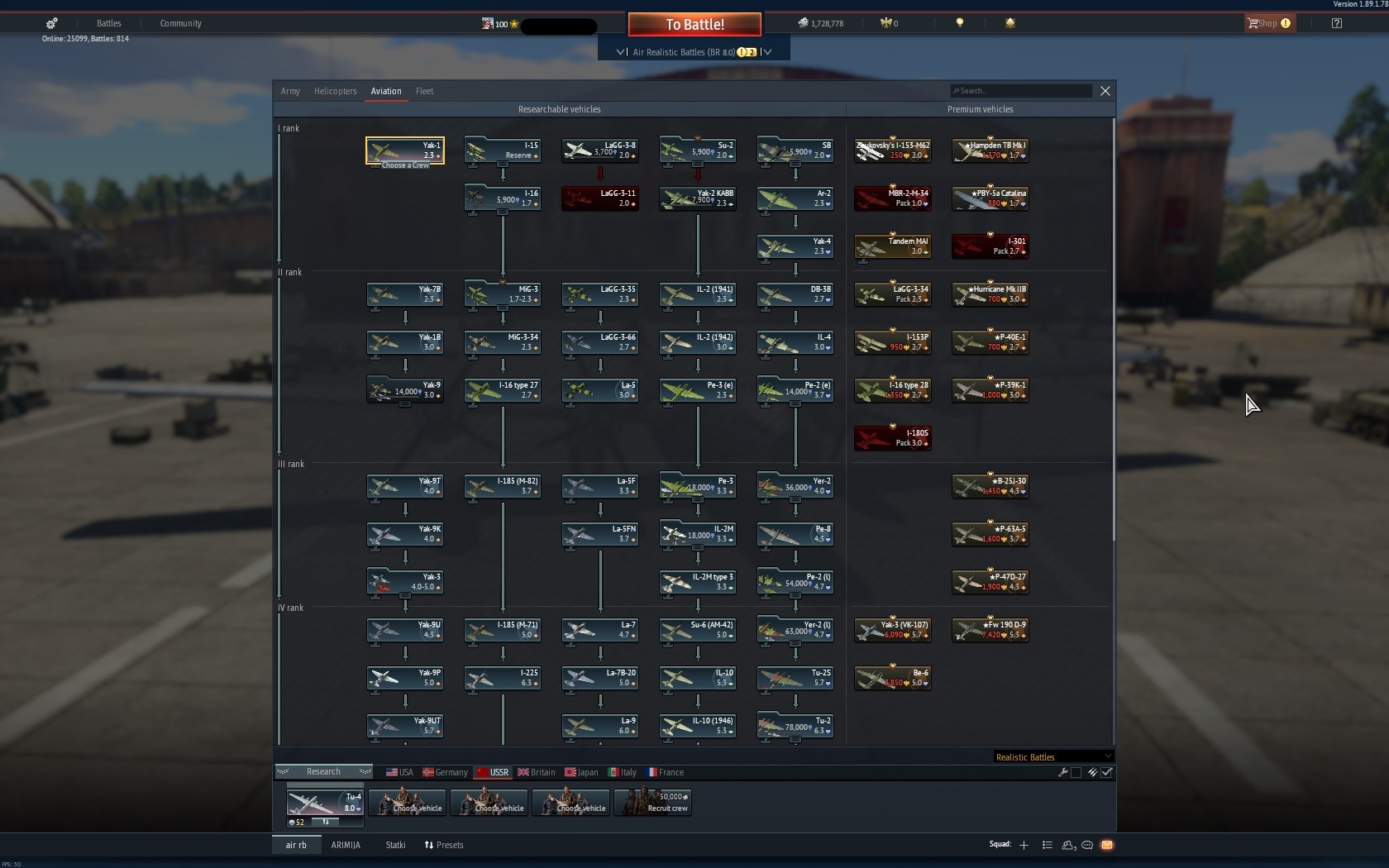
Task: Switch to the ARIMIJA preset tab
Action: click(346, 845)
